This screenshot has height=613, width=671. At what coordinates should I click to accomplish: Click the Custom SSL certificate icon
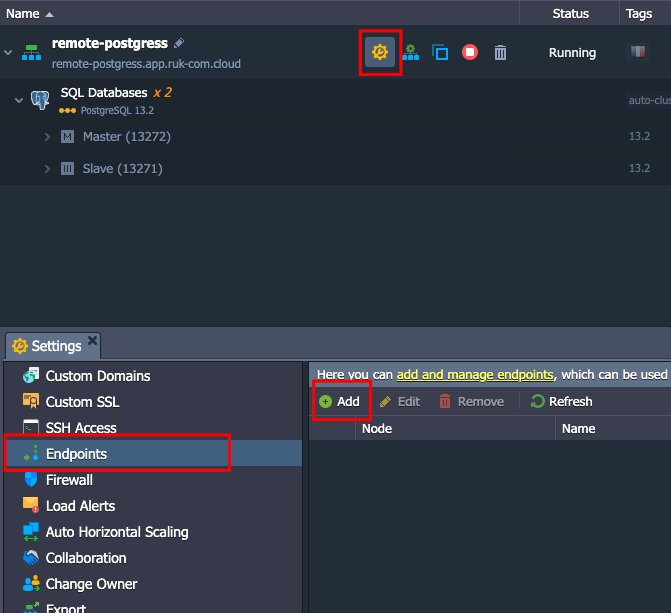pyautogui.click(x=31, y=401)
